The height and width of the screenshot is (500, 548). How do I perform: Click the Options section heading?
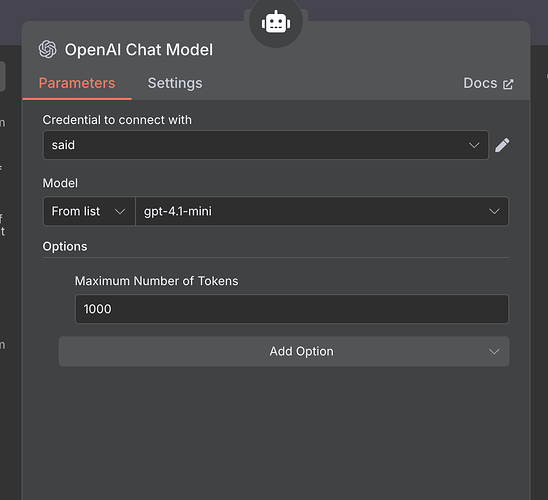pos(65,247)
